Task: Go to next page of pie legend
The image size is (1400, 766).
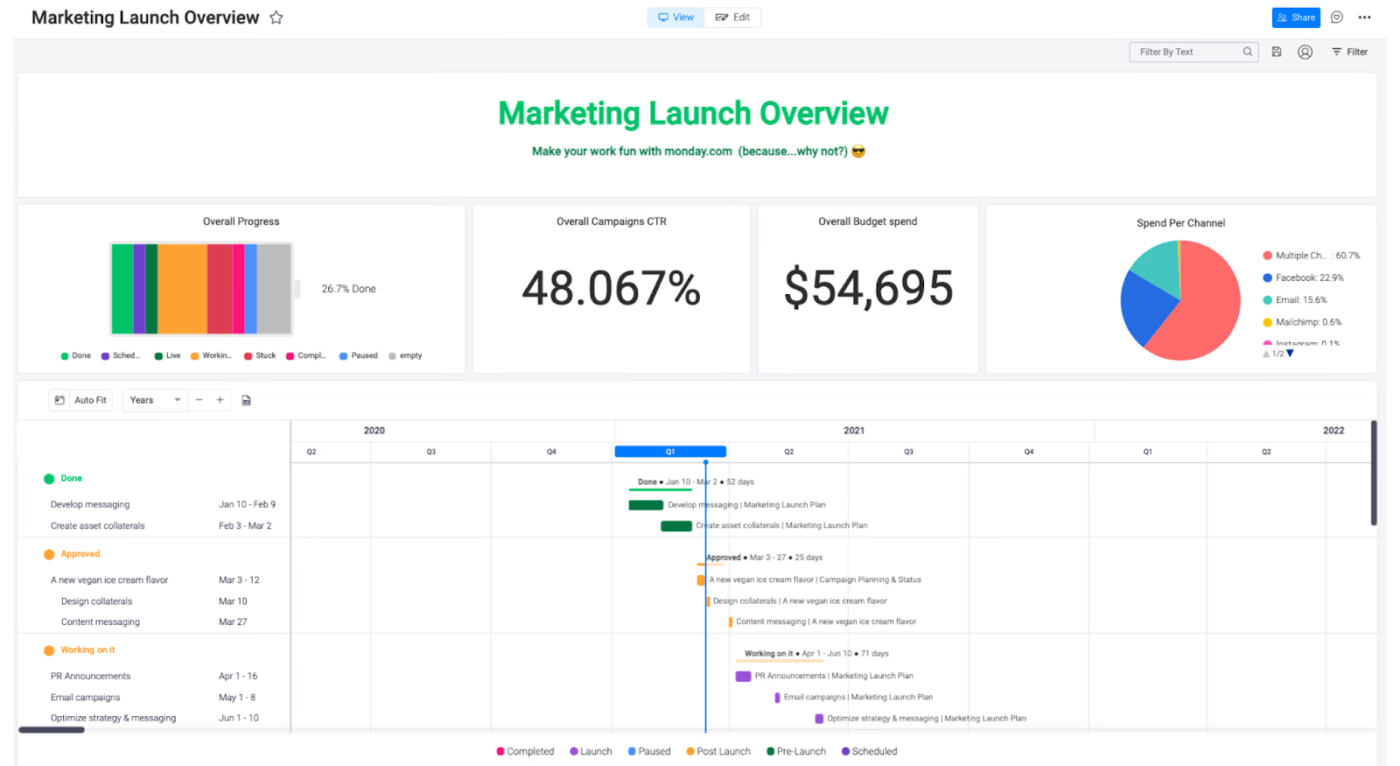Action: click(1290, 353)
